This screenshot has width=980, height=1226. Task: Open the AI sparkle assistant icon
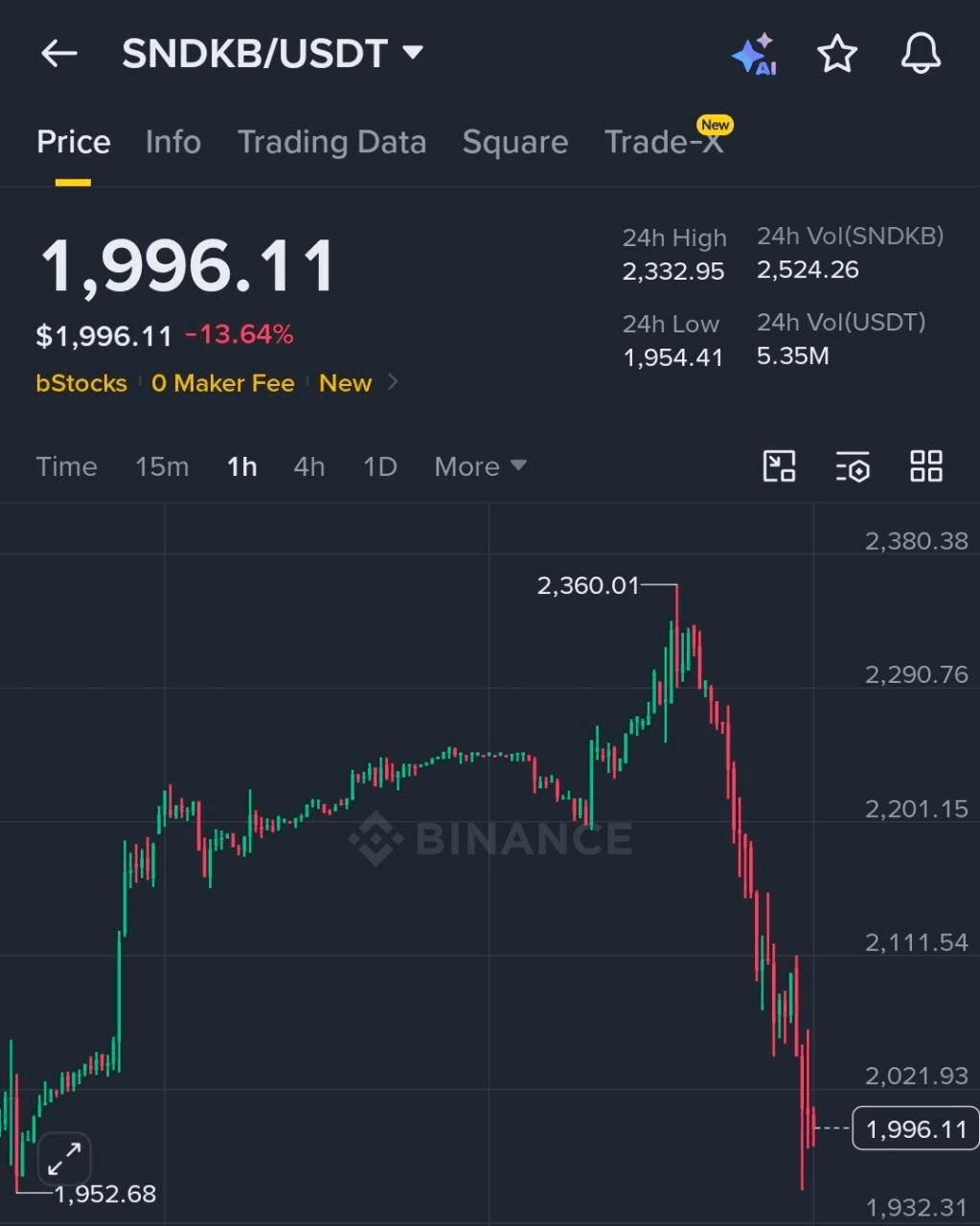(754, 54)
